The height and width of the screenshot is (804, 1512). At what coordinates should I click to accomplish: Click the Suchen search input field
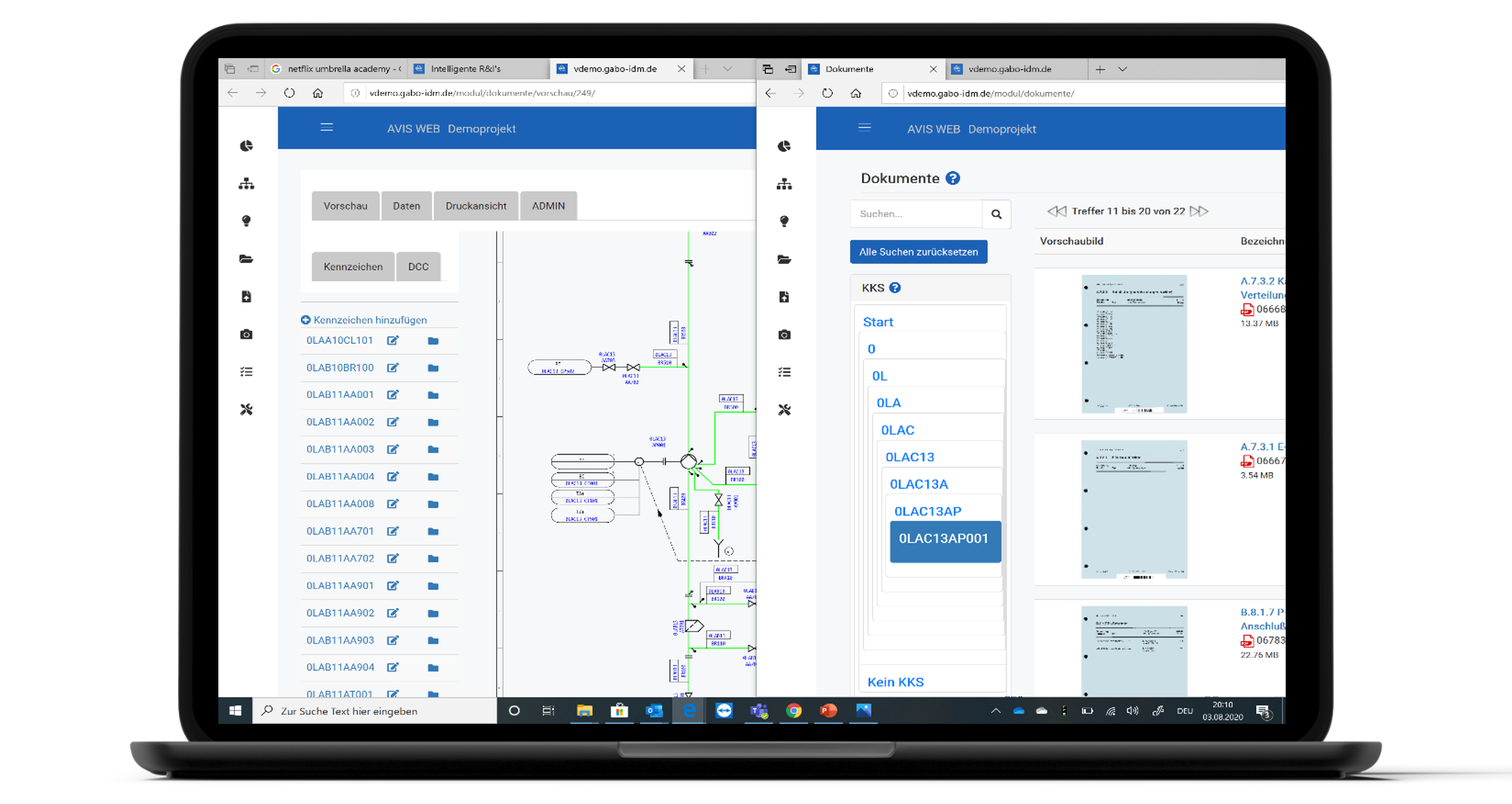click(916, 214)
